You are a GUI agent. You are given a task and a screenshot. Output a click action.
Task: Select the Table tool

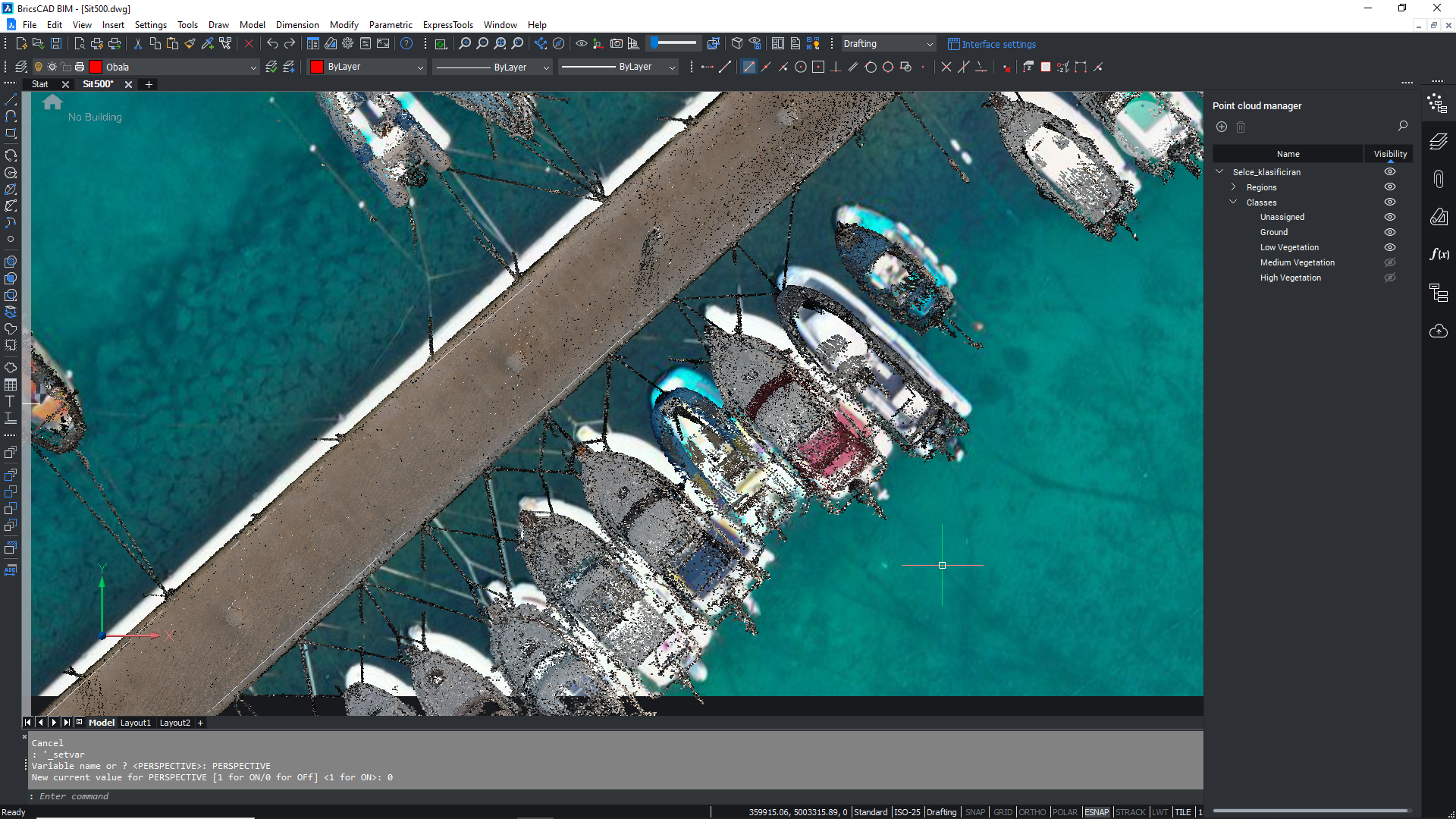click(x=11, y=384)
